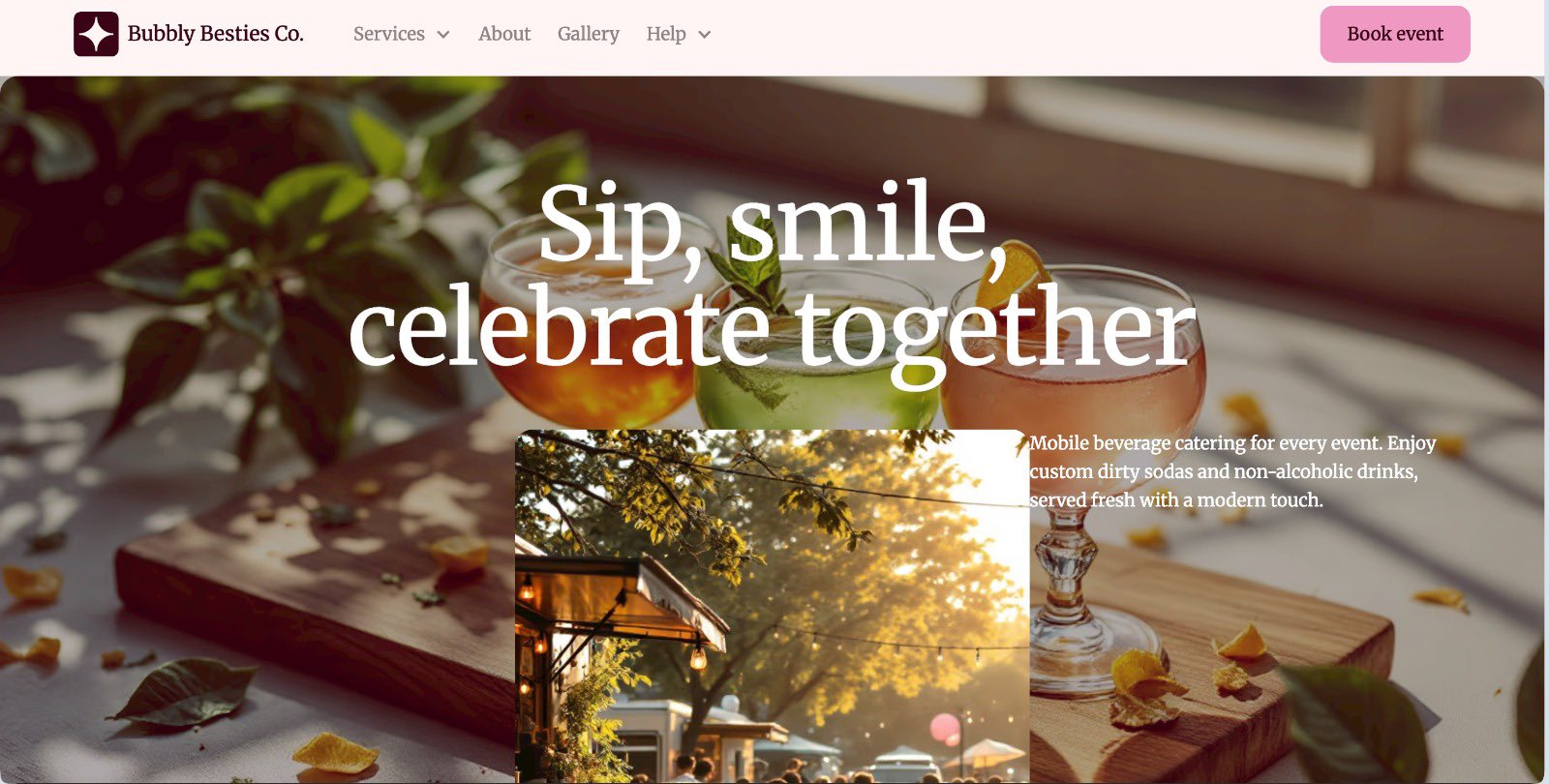Click the orange slice garnish on glass
The image size is (1549, 784).
[1013, 274]
